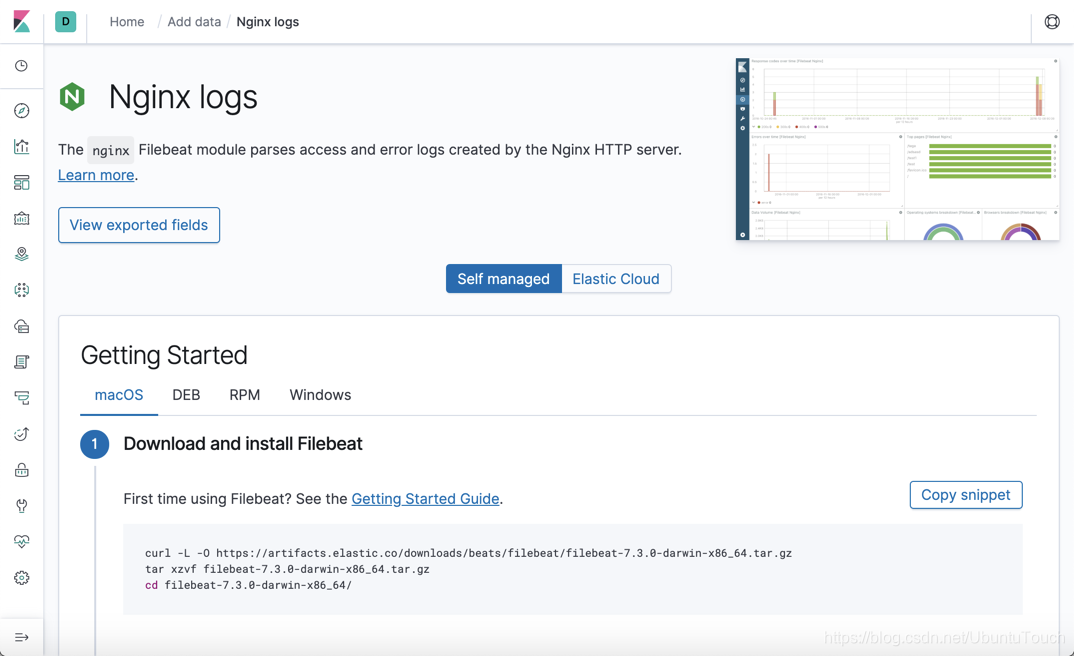The image size is (1074, 656).
Task: Select the Self managed option
Action: click(x=503, y=279)
